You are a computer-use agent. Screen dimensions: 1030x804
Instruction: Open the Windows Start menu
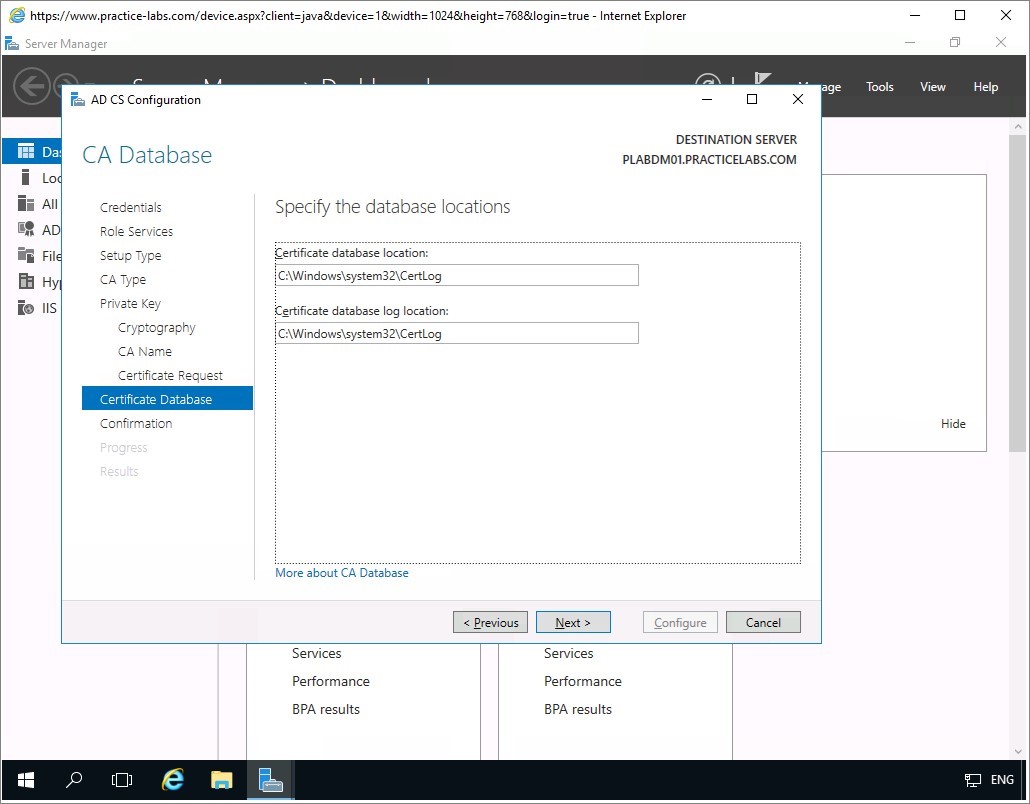pyautogui.click(x=26, y=780)
